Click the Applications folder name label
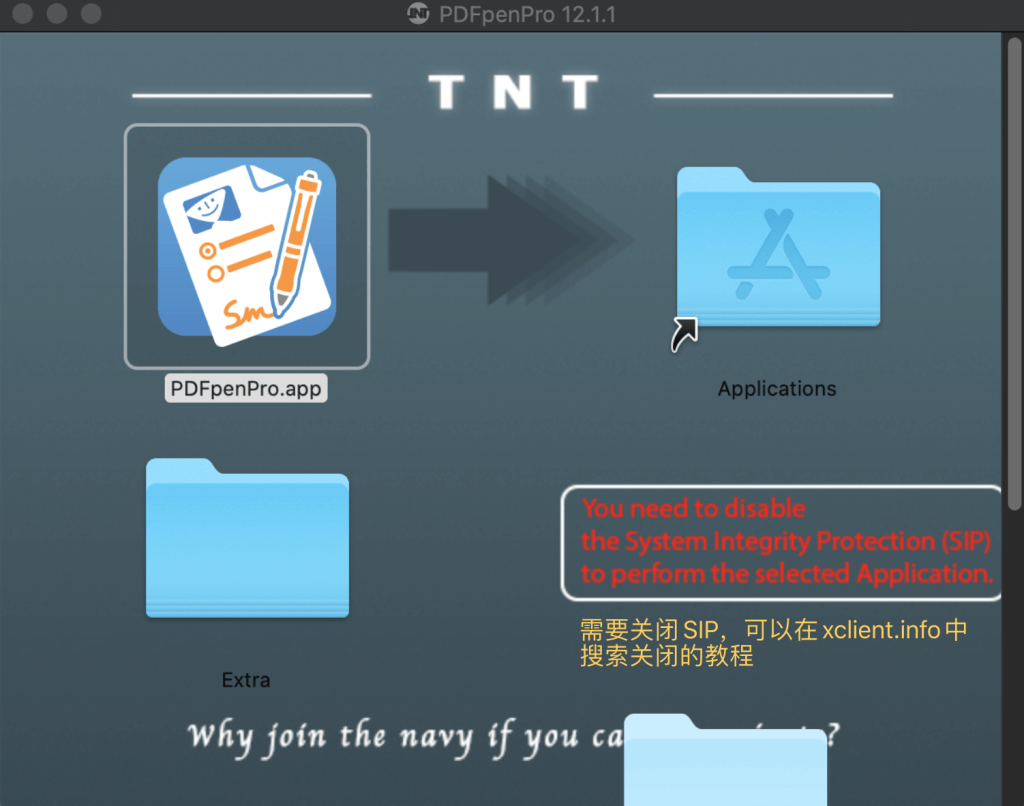 point(777,389)
